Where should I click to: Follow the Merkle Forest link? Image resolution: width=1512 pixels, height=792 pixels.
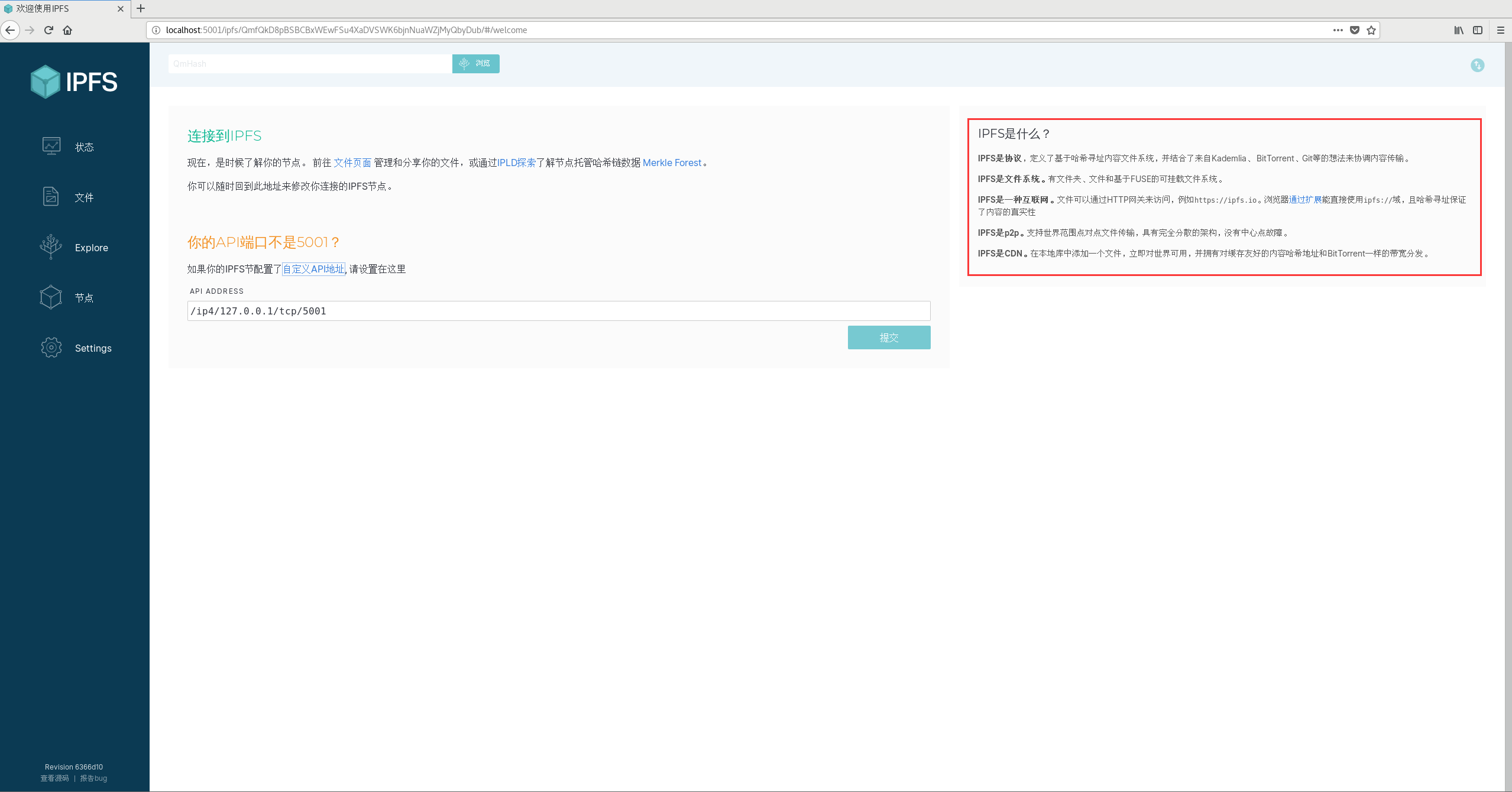tap(672, 163)
